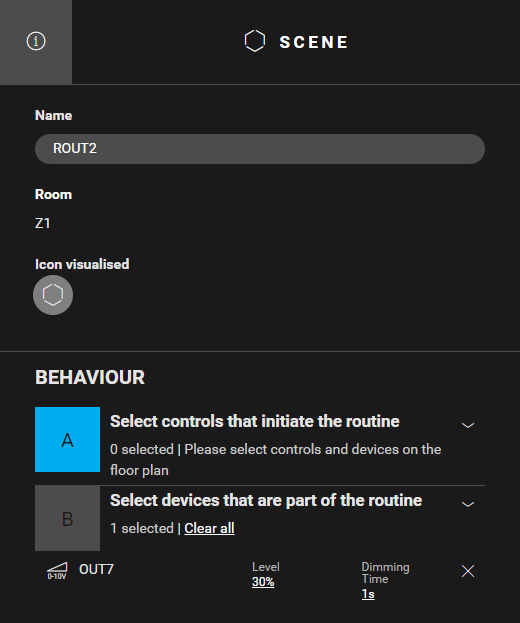
Task: Select the OUT7 device entry
Action: point(96,569)
